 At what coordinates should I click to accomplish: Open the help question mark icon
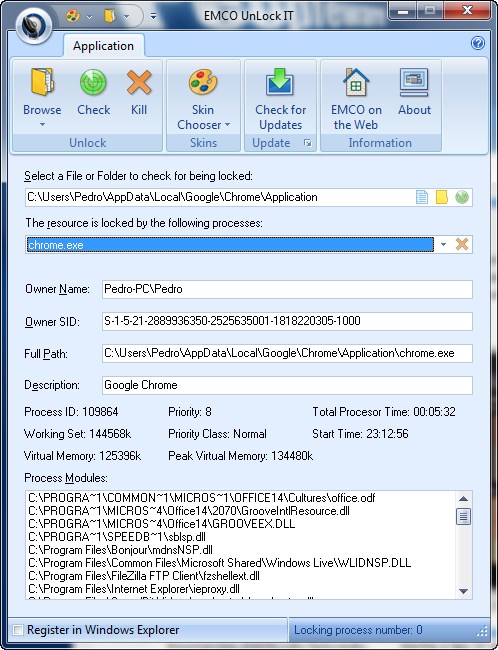click(478, 43)
